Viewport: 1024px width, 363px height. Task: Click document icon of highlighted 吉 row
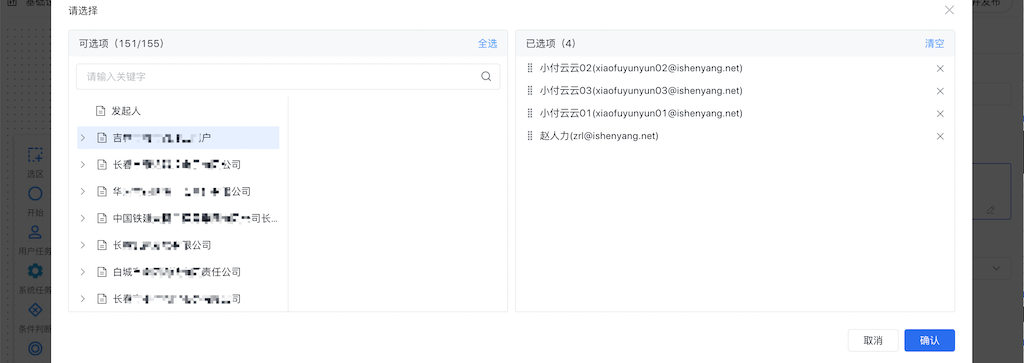pos(101,138)
